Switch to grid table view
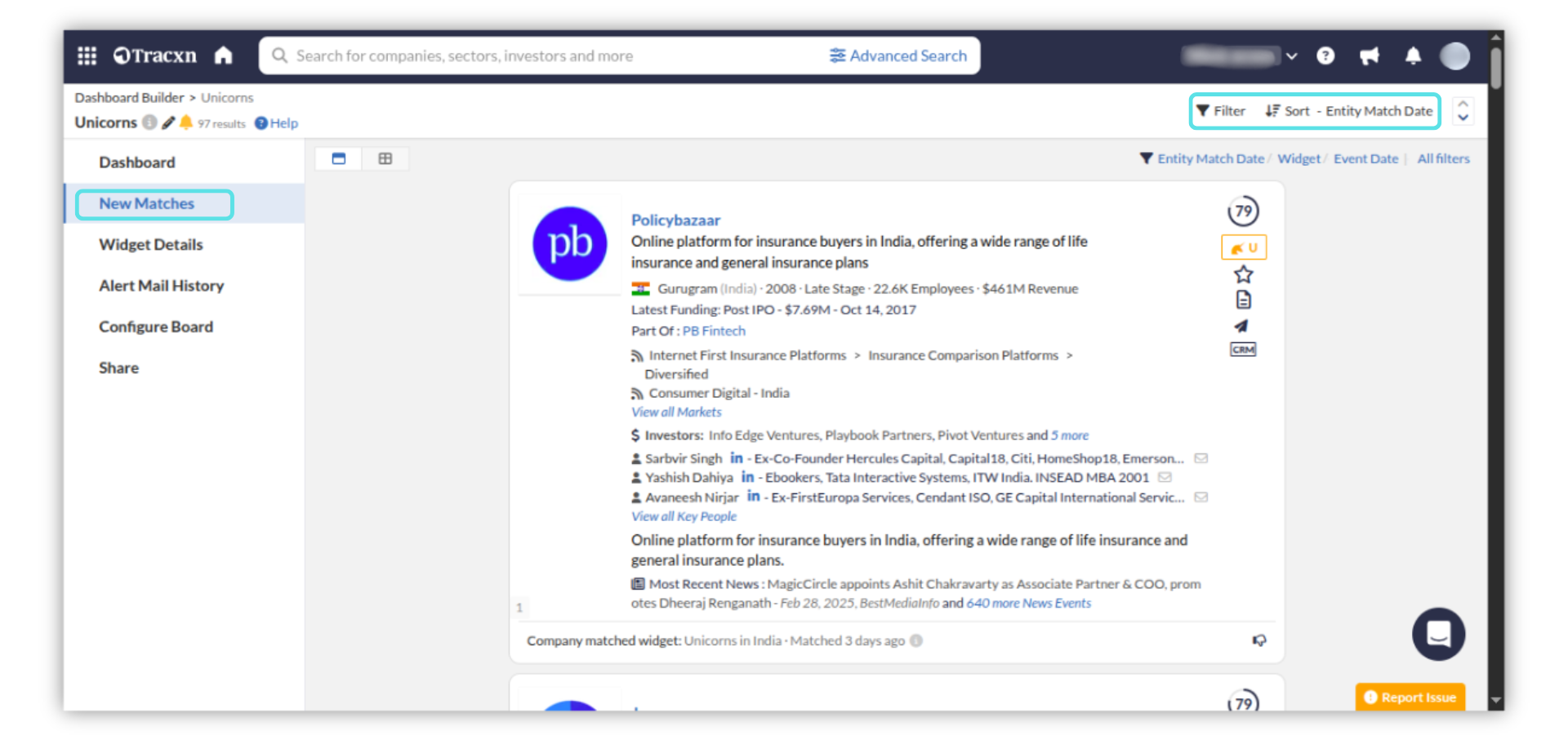The image size is (1568, 749). [385, 158]
